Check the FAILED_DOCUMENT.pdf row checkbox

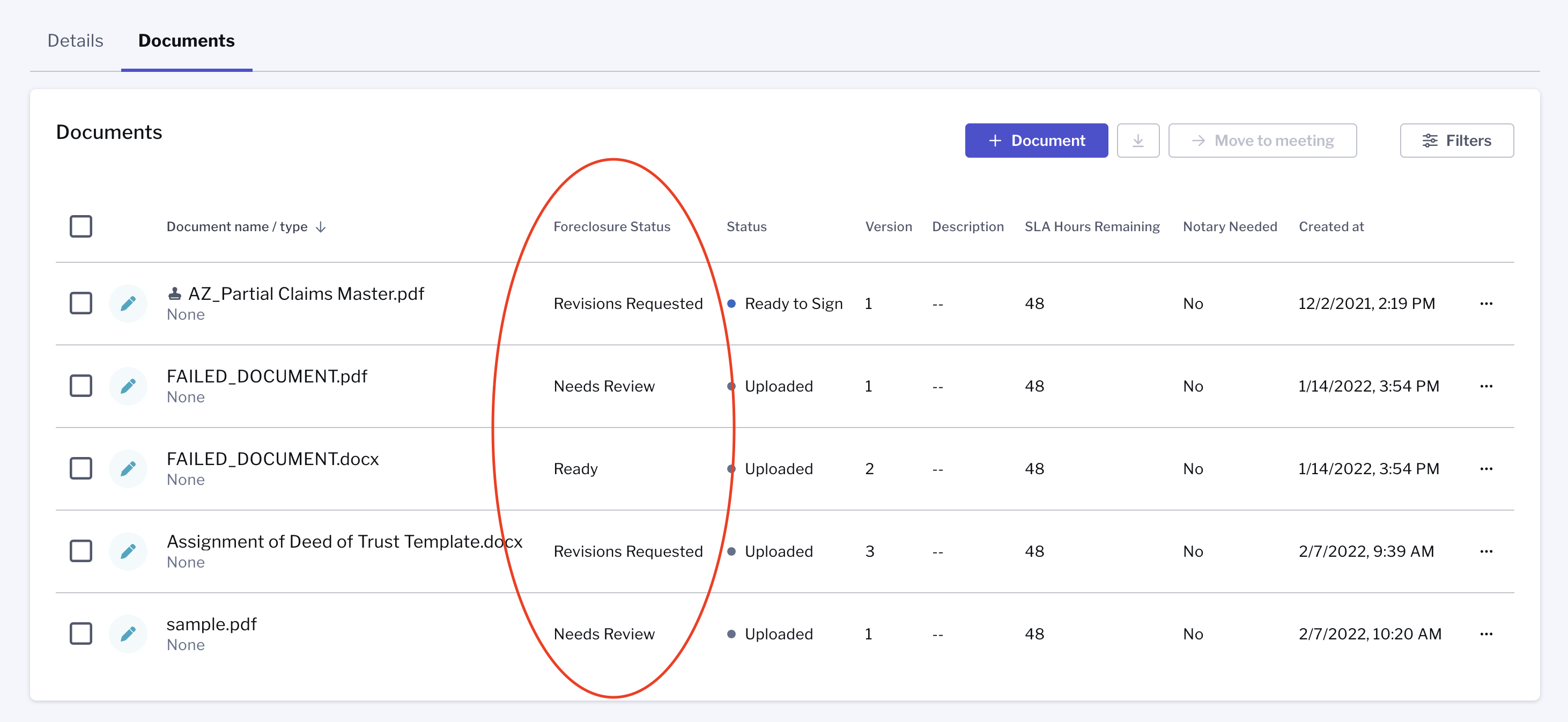coord(81,386)
